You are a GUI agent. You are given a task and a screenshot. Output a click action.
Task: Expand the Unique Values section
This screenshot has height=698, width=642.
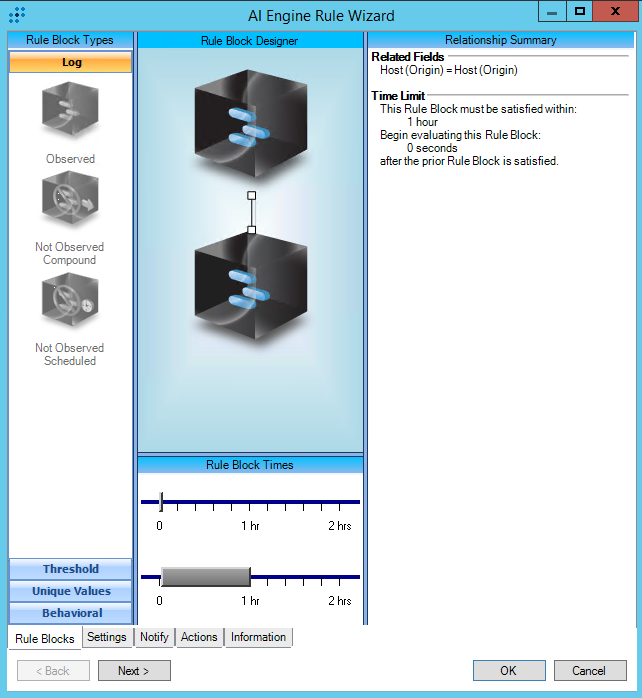71,591
